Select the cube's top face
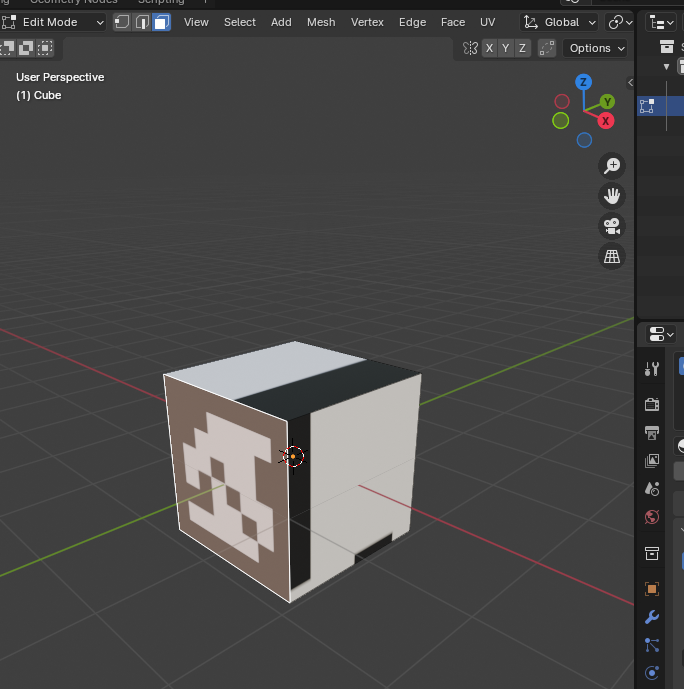The height and width of the screenshot is (689, 684). (x=293, y=381)
